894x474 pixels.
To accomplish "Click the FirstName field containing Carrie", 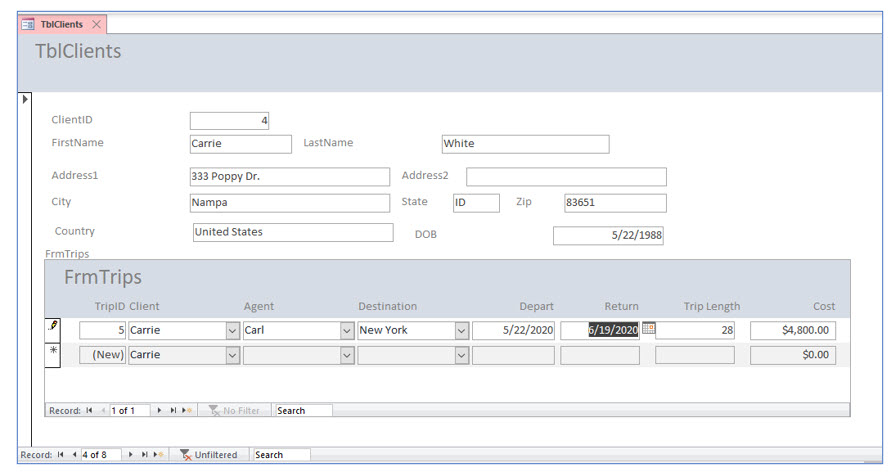I will (241, 144).
